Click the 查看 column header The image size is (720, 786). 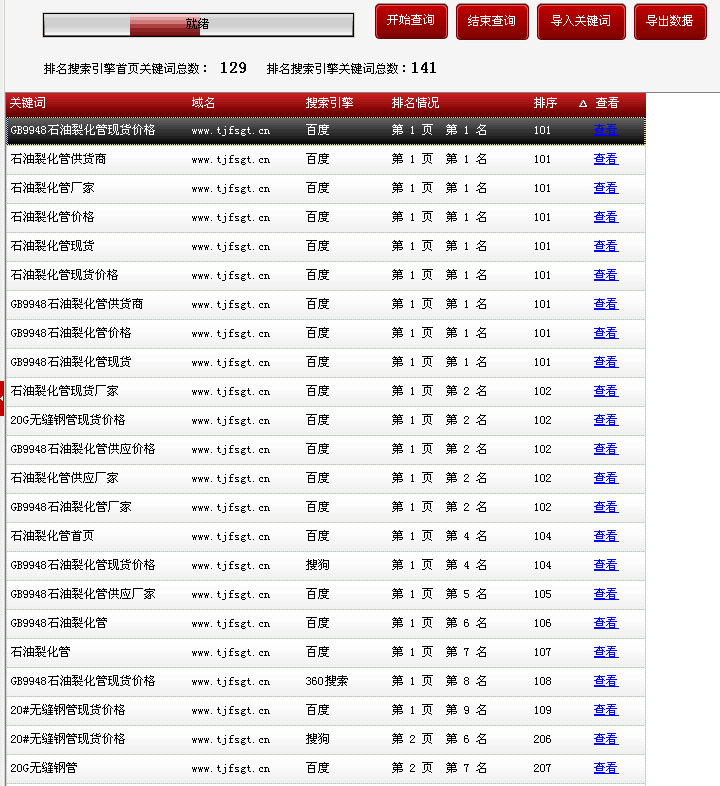tap(607, 103)
